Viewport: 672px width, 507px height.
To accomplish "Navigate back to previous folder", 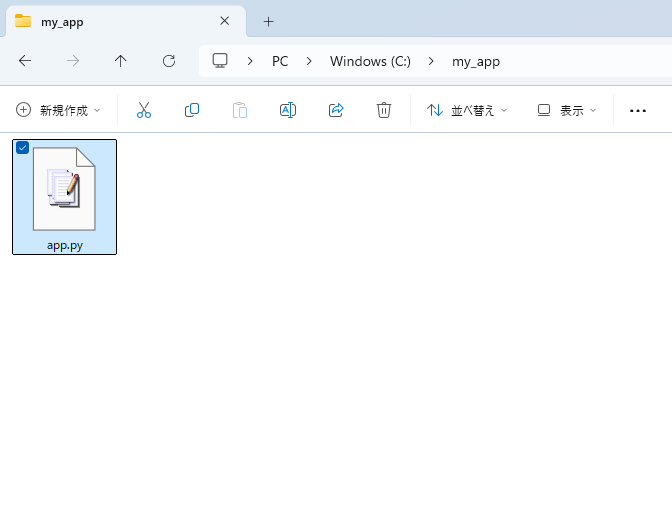I will (x=25, y=61).
